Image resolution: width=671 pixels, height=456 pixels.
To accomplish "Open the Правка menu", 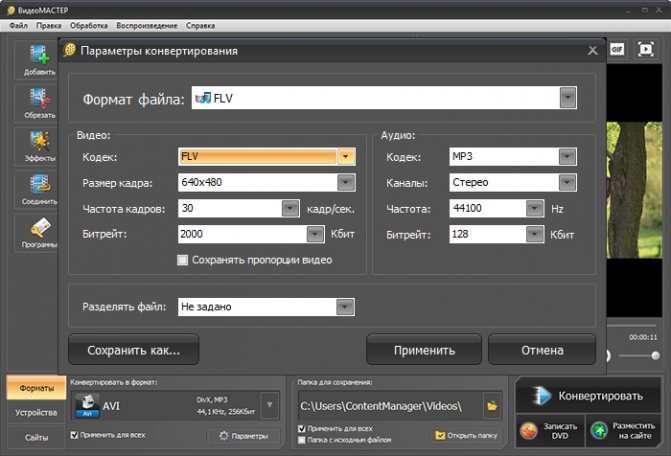I will [49, 26].
